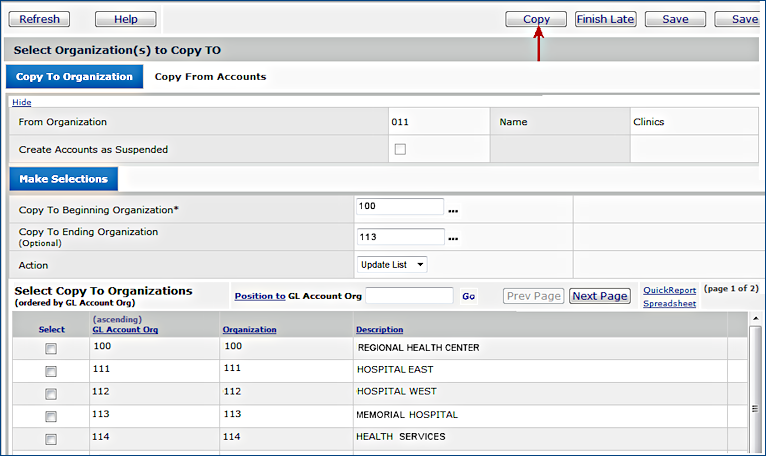The width and height of the screenshot is (766, 456).
Task: Check the Hospital West row checkbox
Action: pos(51,393)
